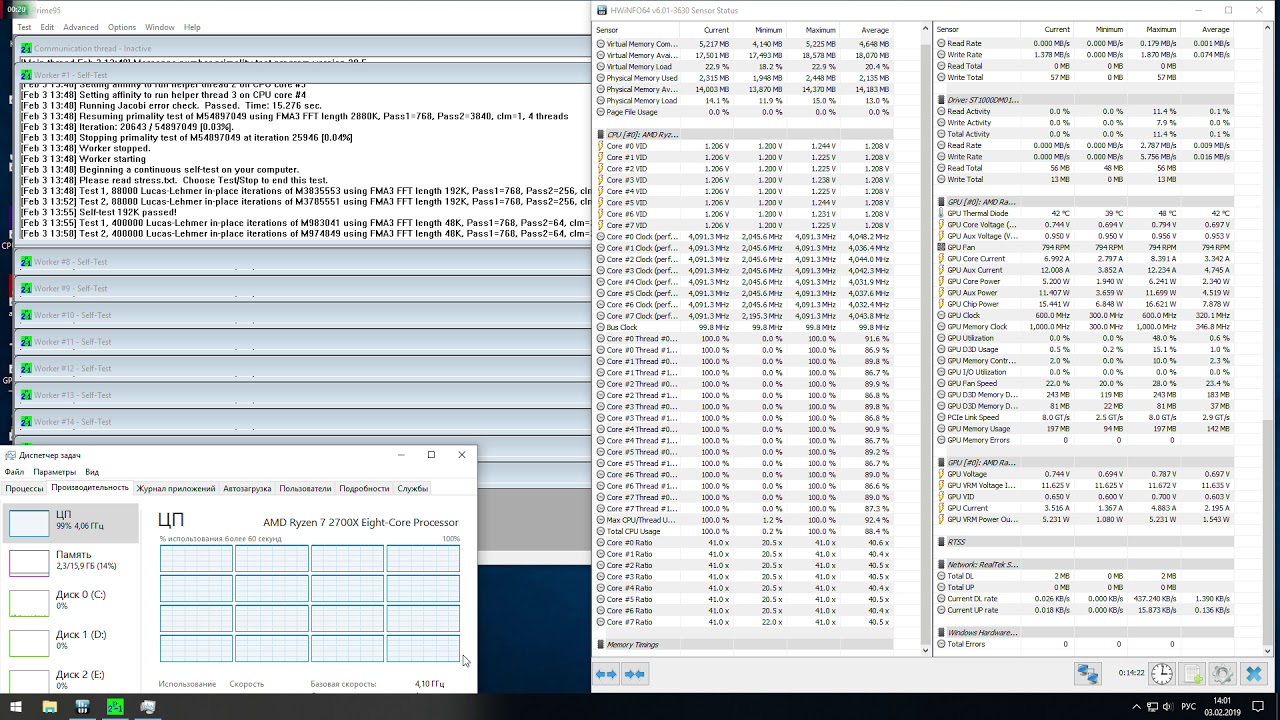Open Prime95 Options menu
This screenshot has width=1280, height=720.
point(122,27)
